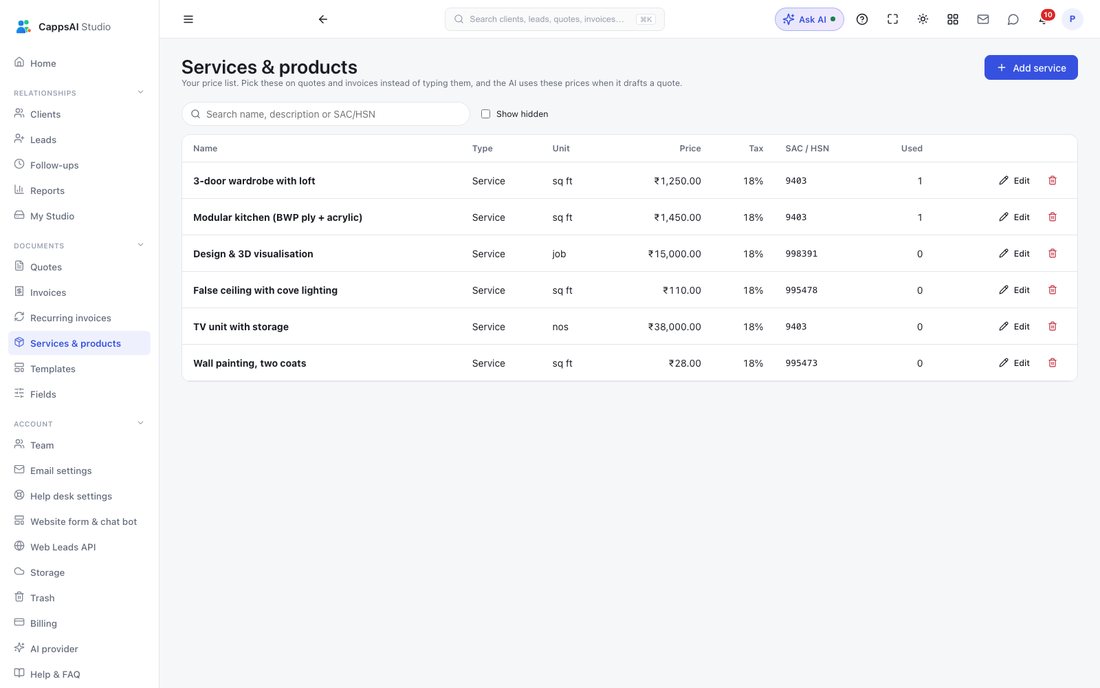The image size is (1100, 688).
Task: Open Quotes in the sidebar
Action: point(79,267)
